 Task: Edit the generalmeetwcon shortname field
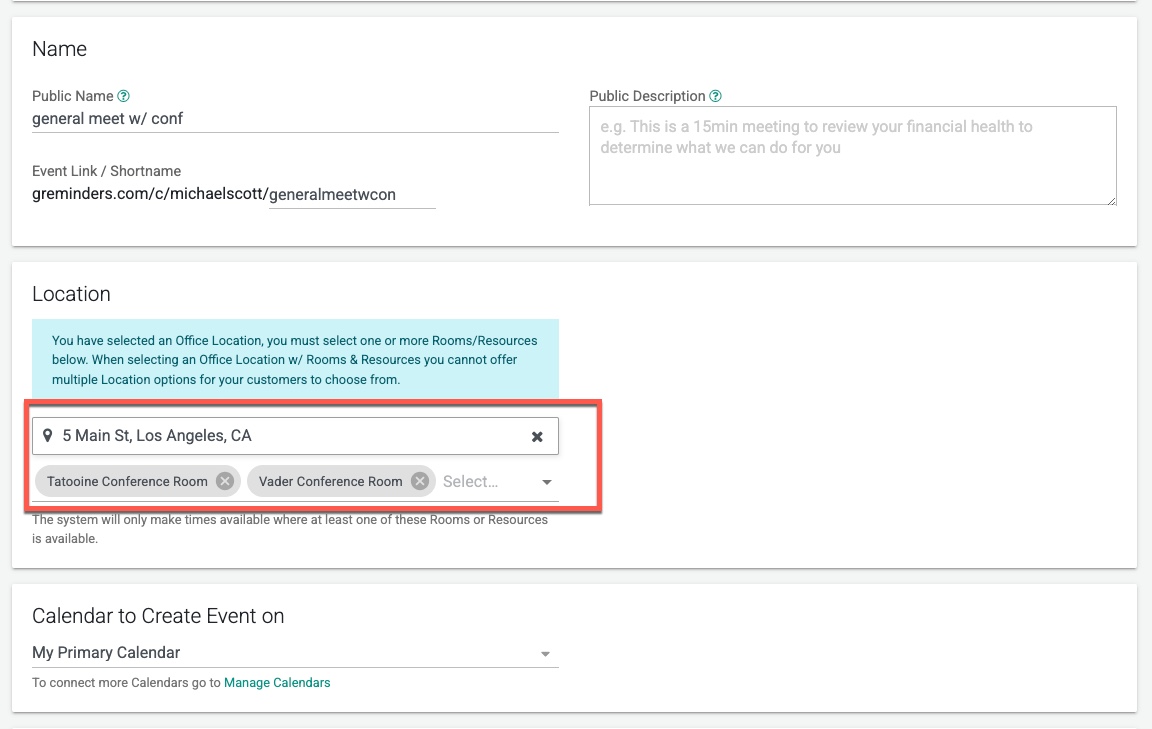(x=351, y=195)
